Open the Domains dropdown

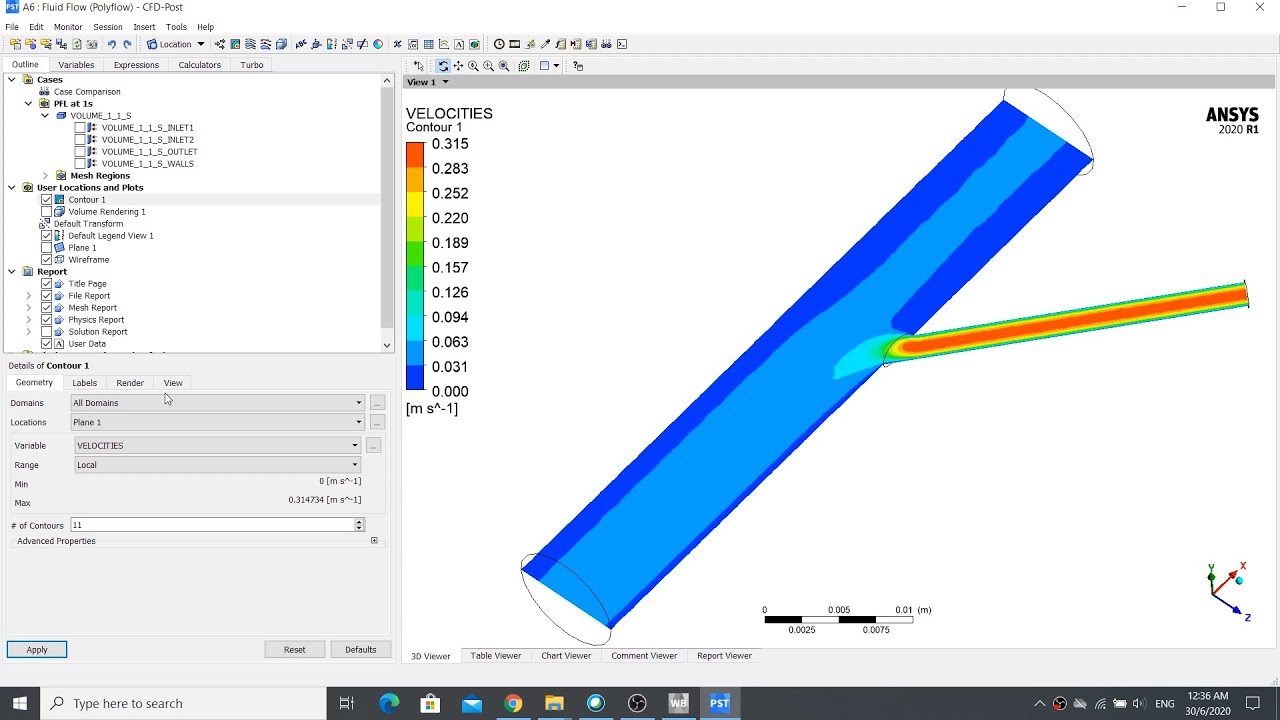coord(217,403)
